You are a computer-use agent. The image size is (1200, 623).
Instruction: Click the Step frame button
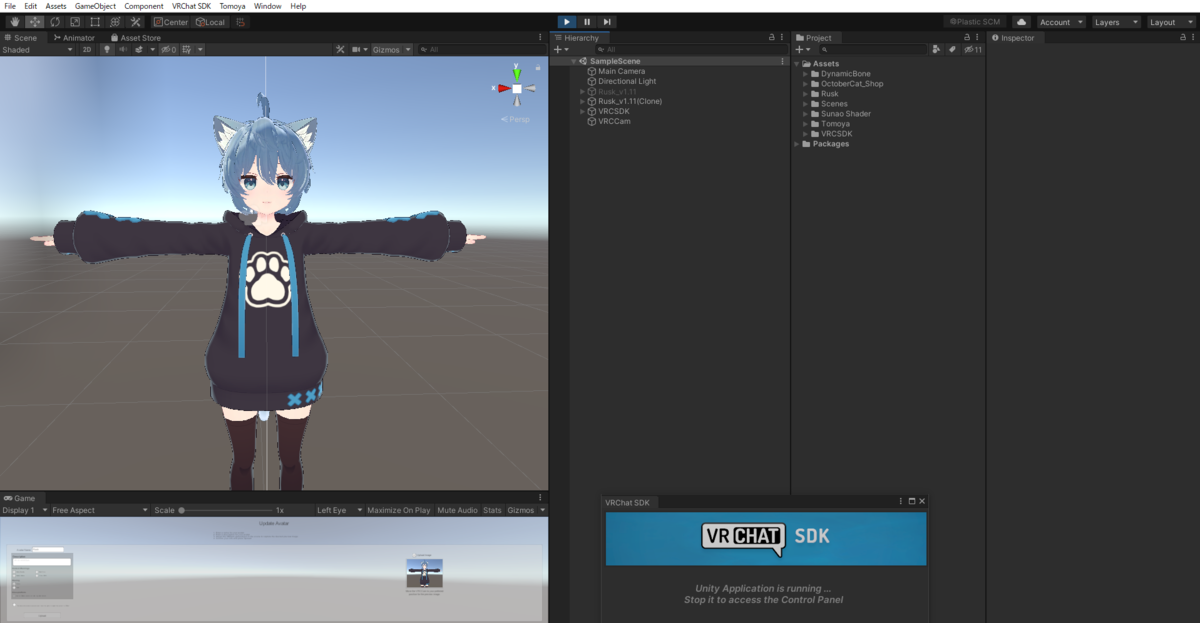click(607, 22)
